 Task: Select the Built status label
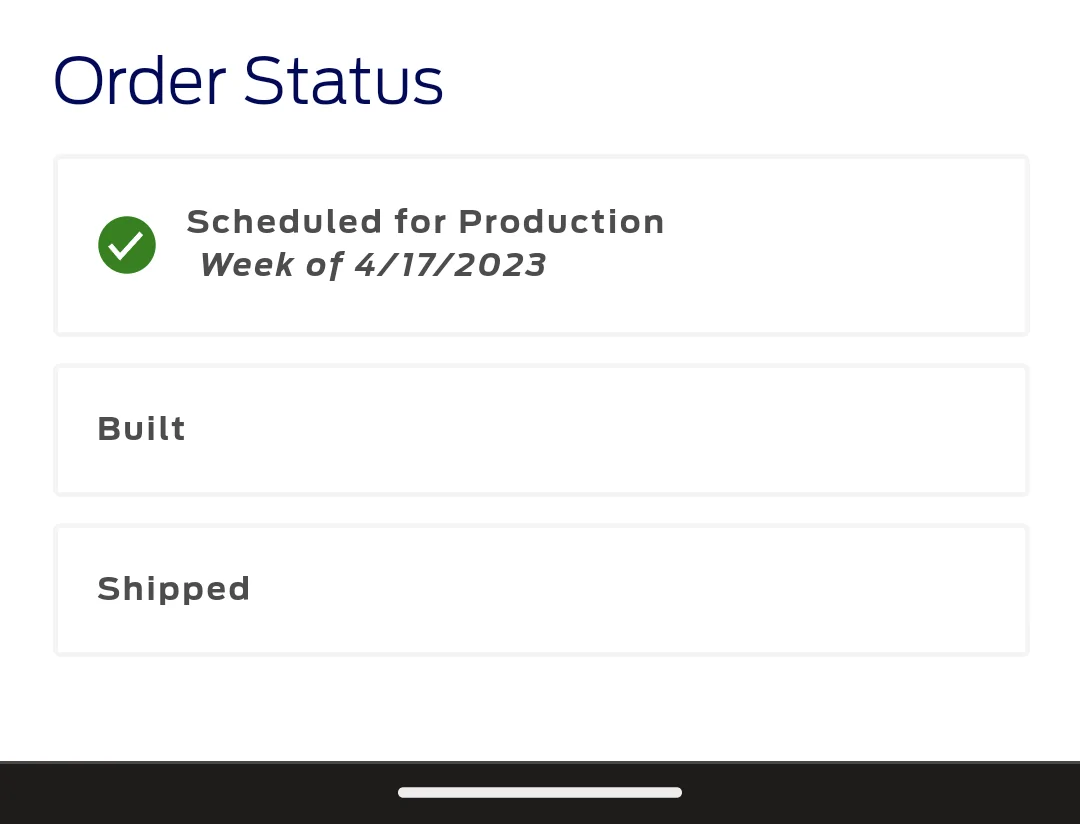(x=141, y=429)
